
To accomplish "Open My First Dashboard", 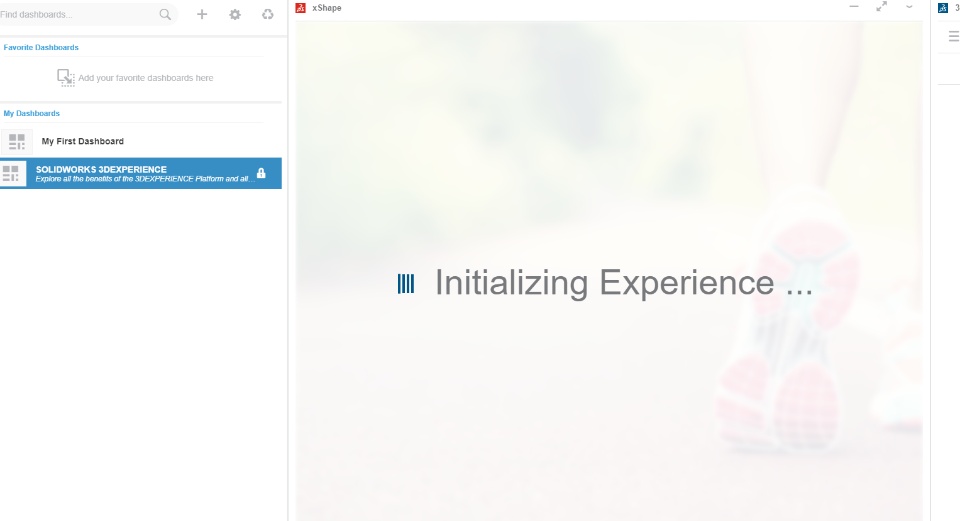I will point(141,141).
